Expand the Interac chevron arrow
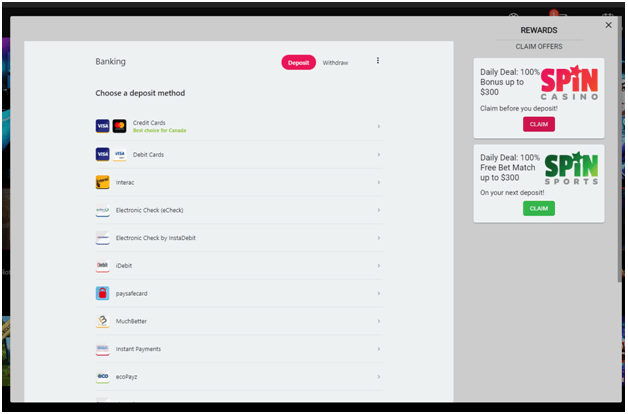The width and height of the screenshot is (628, 414). [378, 183]
